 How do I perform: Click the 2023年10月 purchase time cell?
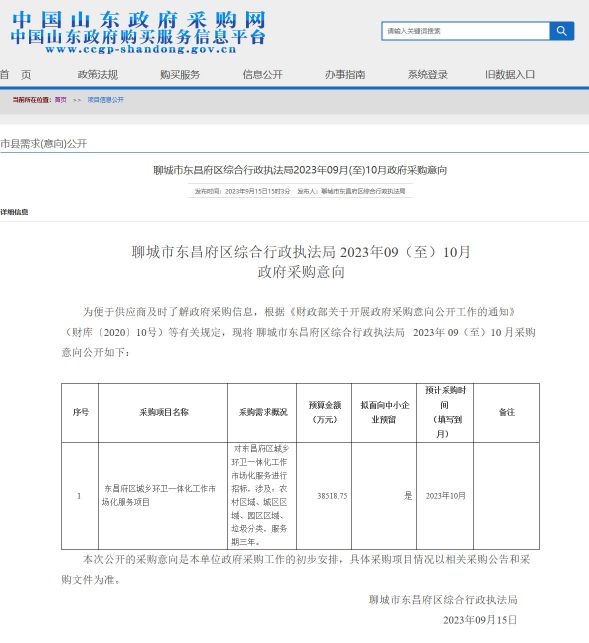click(x=445, y=496)
